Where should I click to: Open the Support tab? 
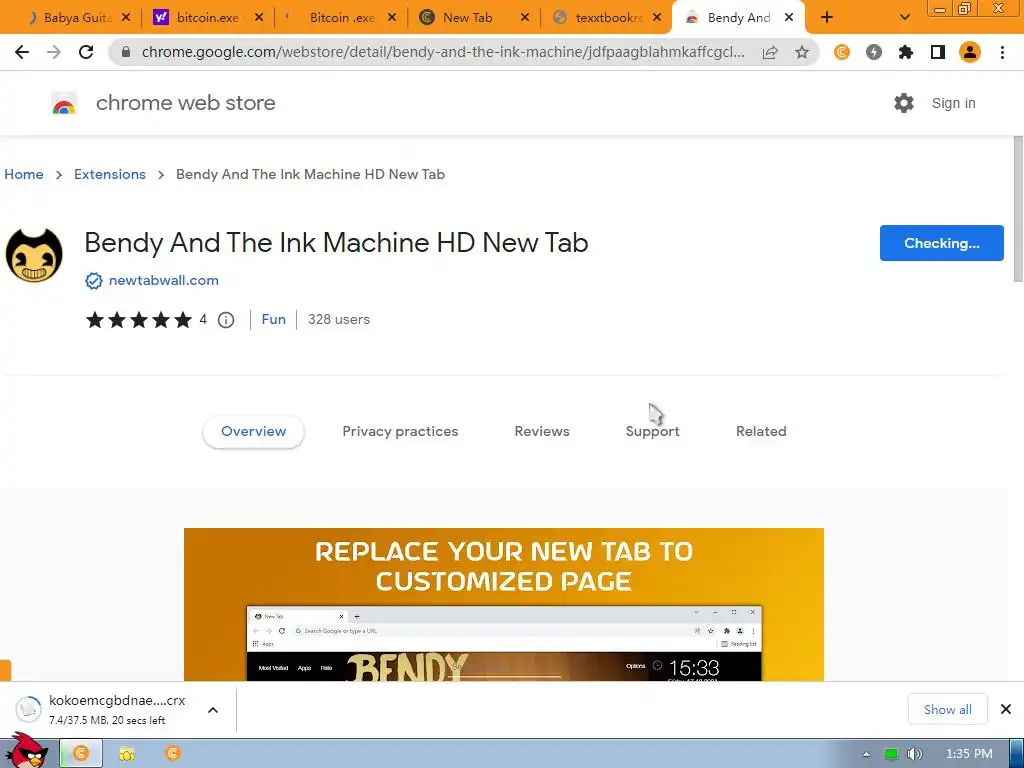652,432
